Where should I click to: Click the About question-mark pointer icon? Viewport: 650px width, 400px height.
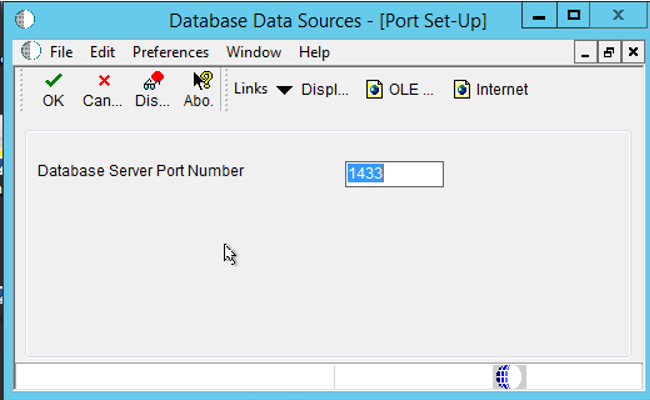pos(202,80)
